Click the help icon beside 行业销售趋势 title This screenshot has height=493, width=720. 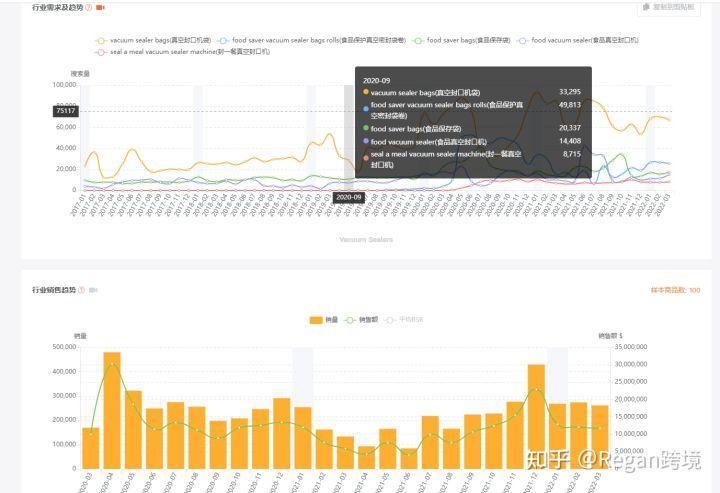pos(81,290)
